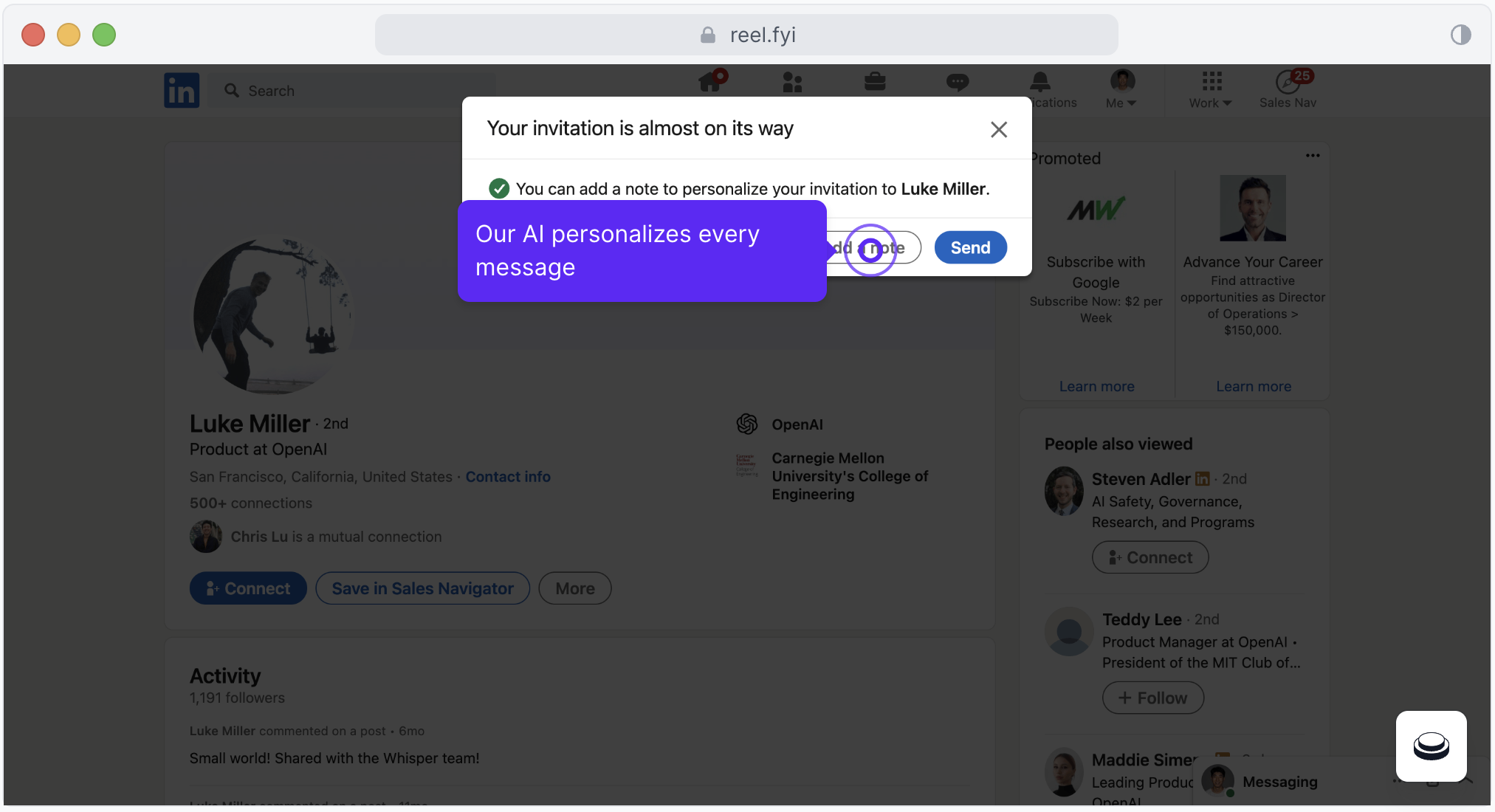Screen dimensions: 1495x812
Task: Open Carnegie Mellon College of Engineering link
Action: click(x=850, y=476)
